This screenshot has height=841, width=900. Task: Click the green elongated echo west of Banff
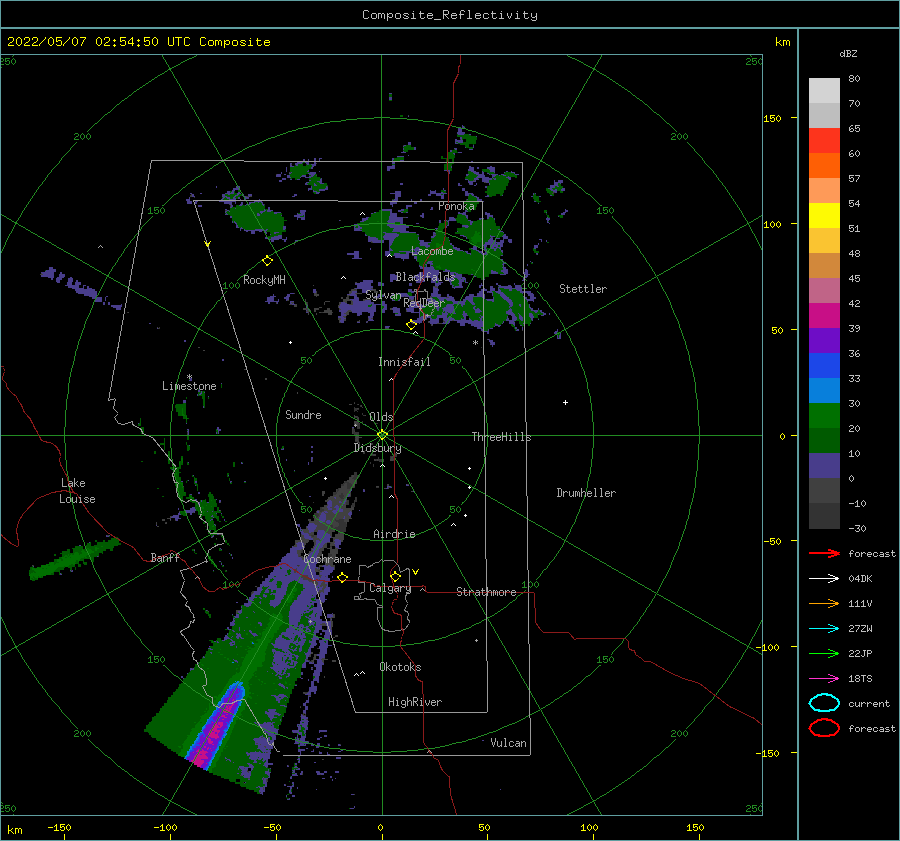[x=73, y=557]
